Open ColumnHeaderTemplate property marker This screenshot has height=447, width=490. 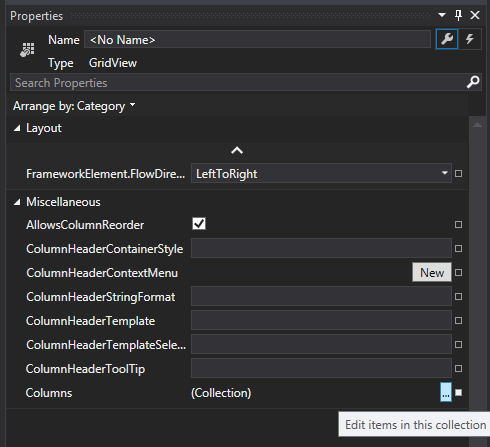(458, 320)
